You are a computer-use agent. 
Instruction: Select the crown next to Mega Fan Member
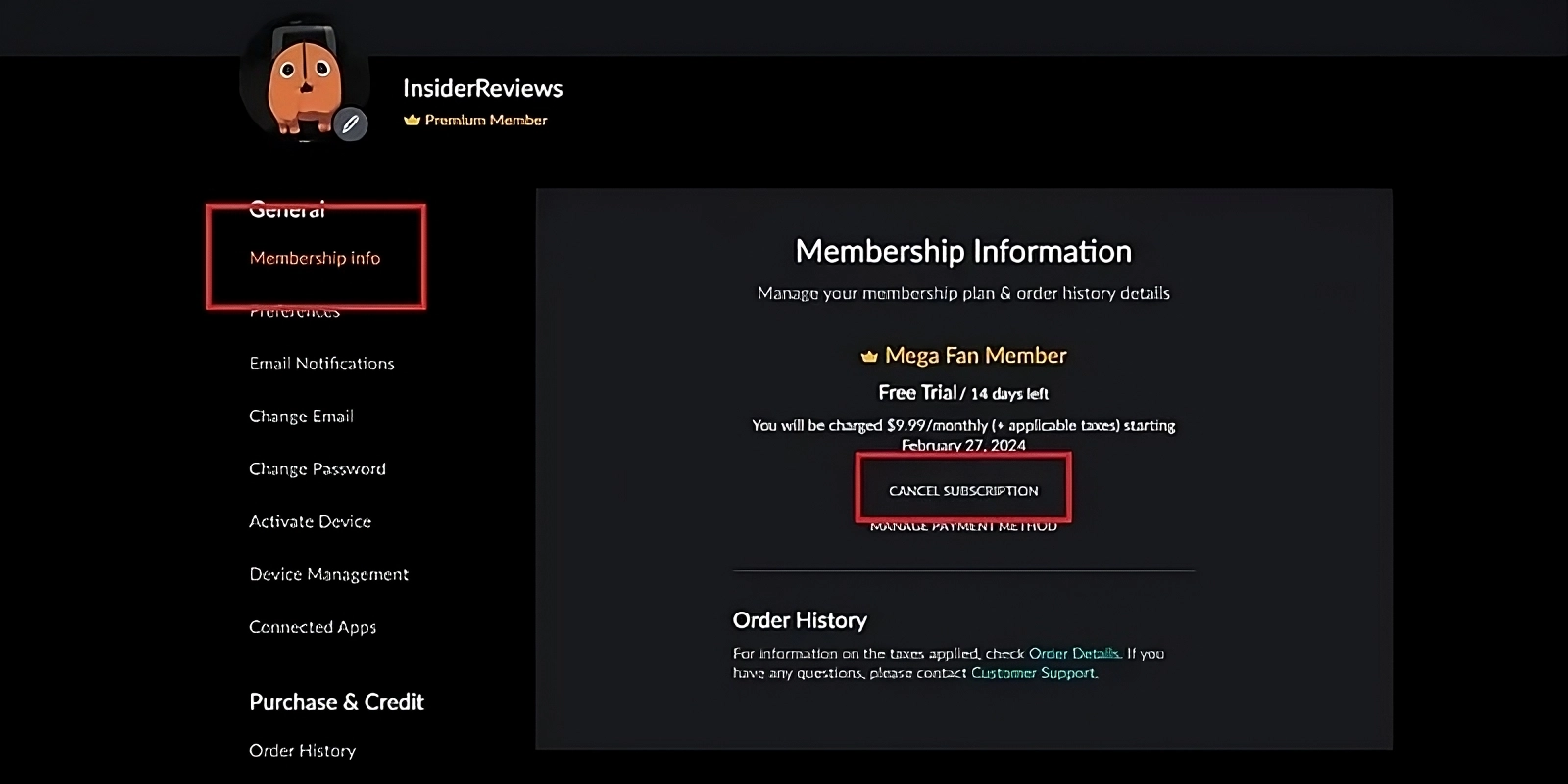tap(868, 356)
